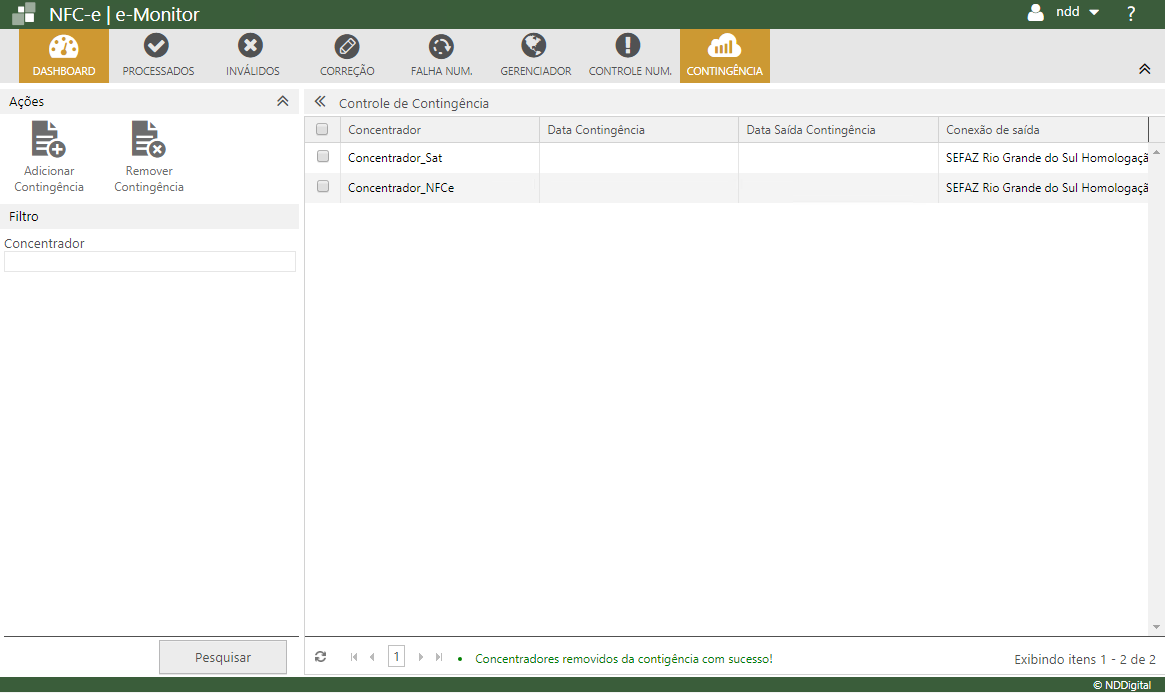This screenshot has width=1165, height=693.
Task: Collapse the top toolbar ribbon
Action: [1144, 69]
